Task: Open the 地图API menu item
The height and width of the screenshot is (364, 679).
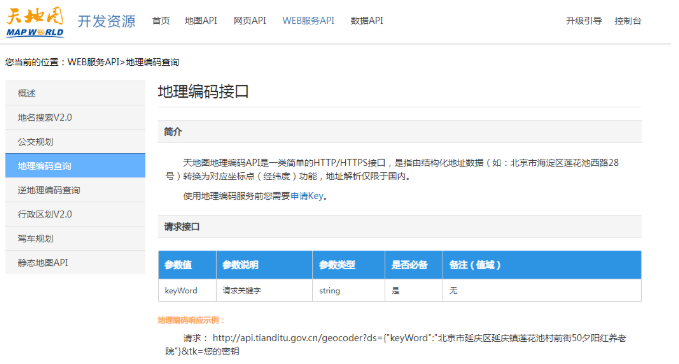Action: point(201,21)
